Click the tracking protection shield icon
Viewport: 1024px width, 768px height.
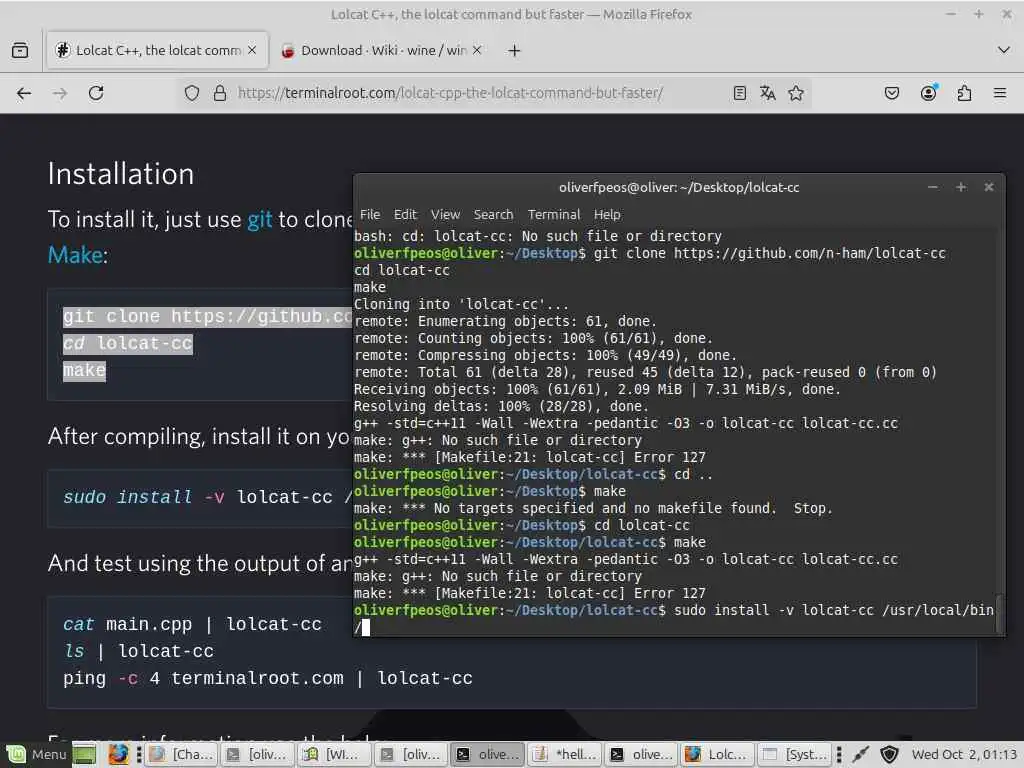pyautogui.click(x=191, y=93)
